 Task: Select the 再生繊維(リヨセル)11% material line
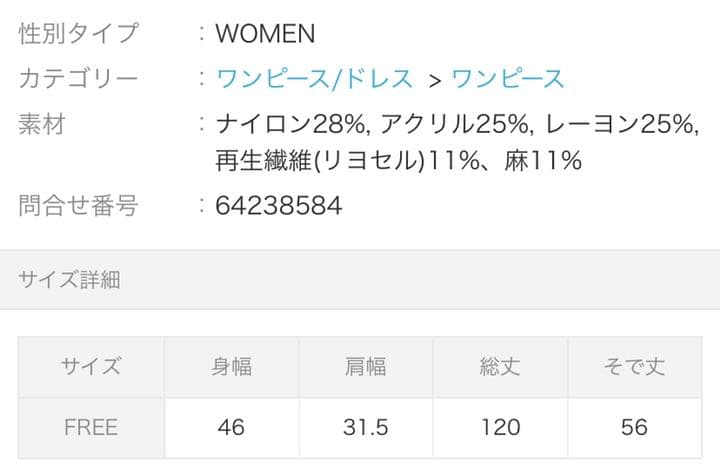398,160
